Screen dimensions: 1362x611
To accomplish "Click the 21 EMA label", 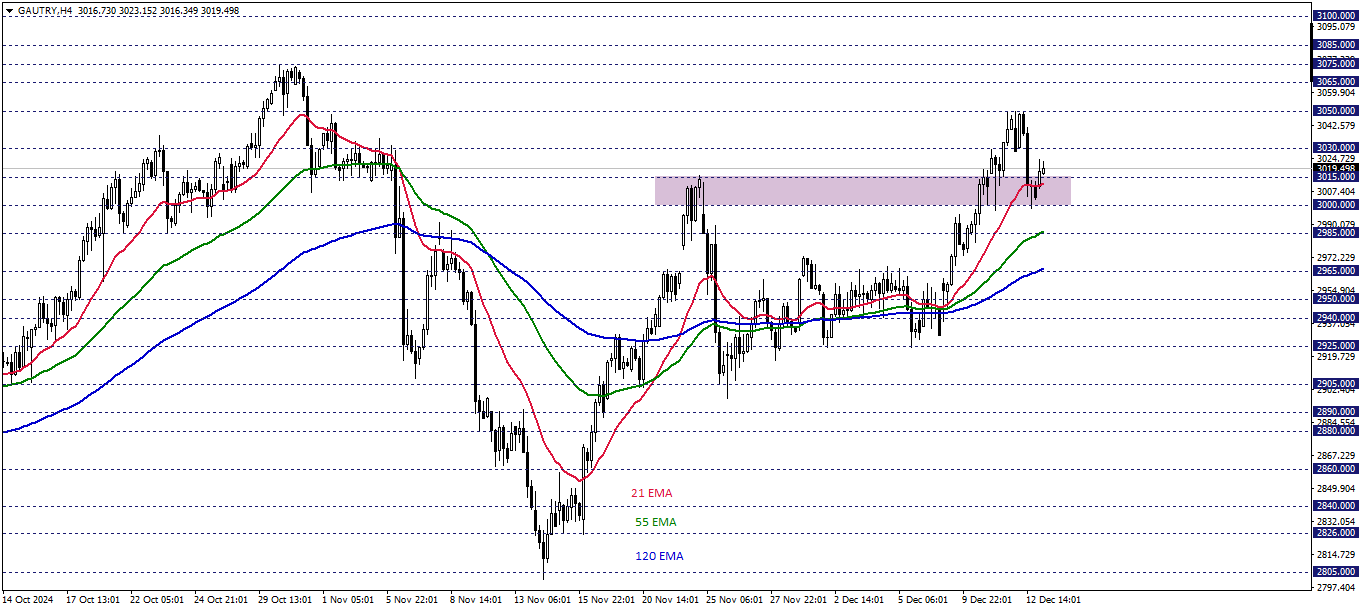I will pyautogui.click(x=652, y=493).
